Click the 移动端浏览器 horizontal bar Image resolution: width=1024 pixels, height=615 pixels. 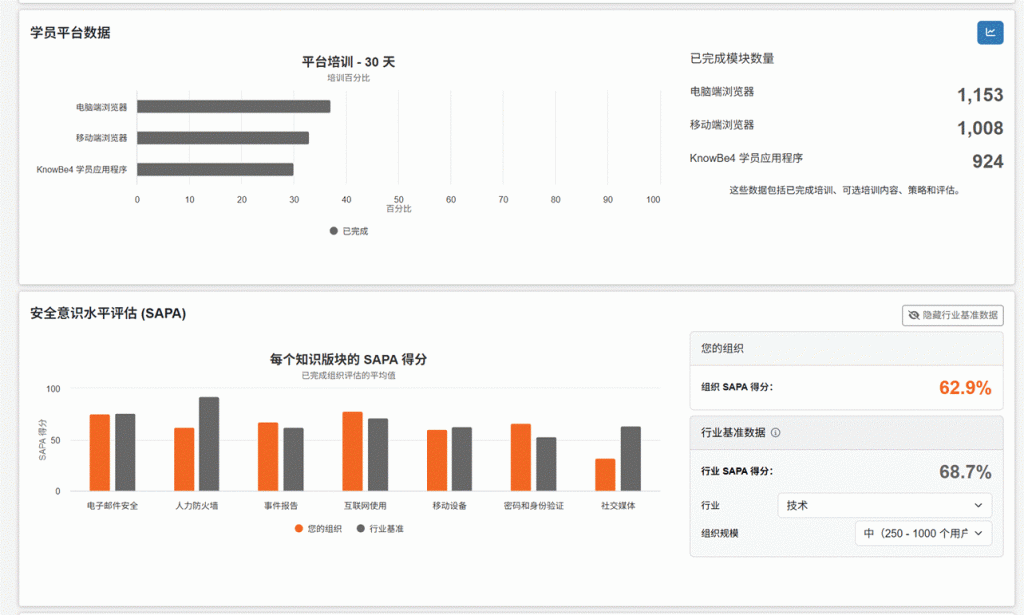(222, 138)
